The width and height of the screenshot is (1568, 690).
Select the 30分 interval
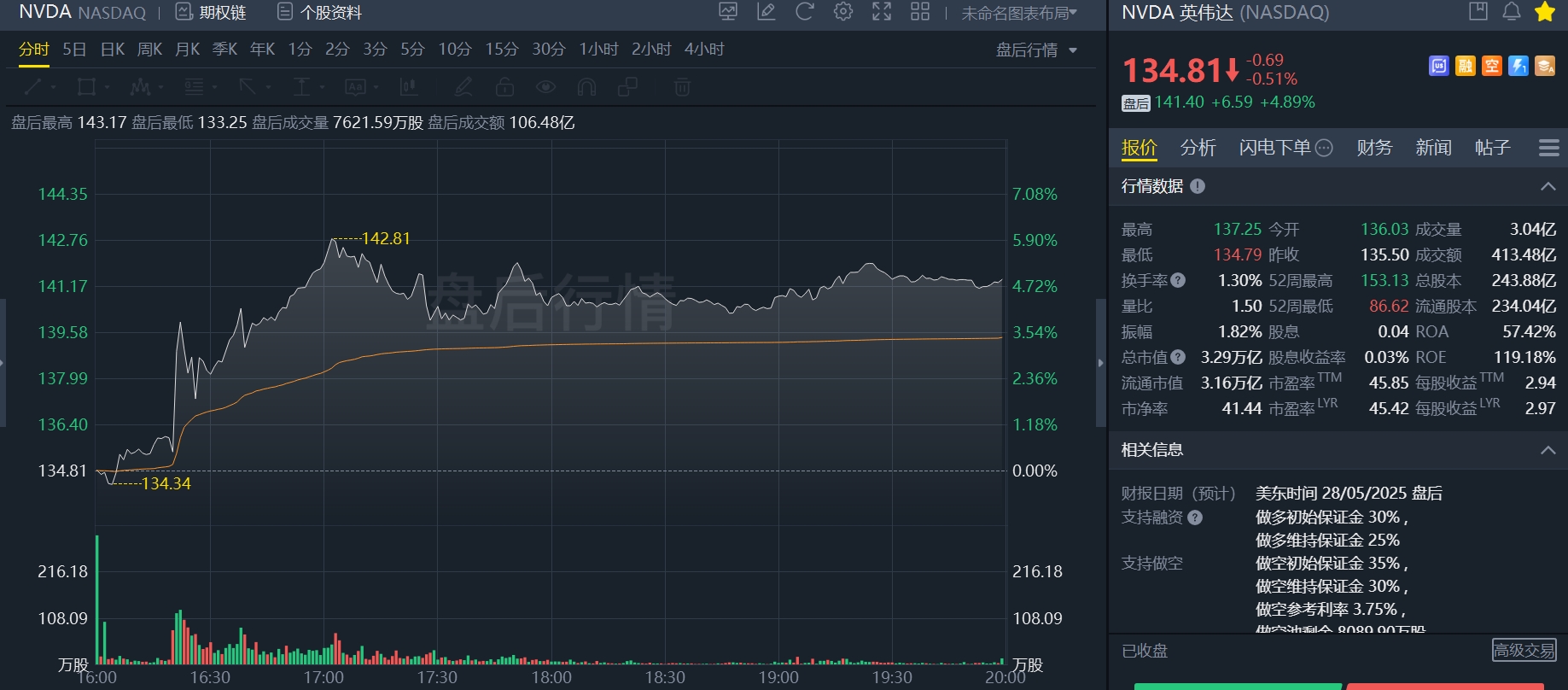click(x=549, y=50)
